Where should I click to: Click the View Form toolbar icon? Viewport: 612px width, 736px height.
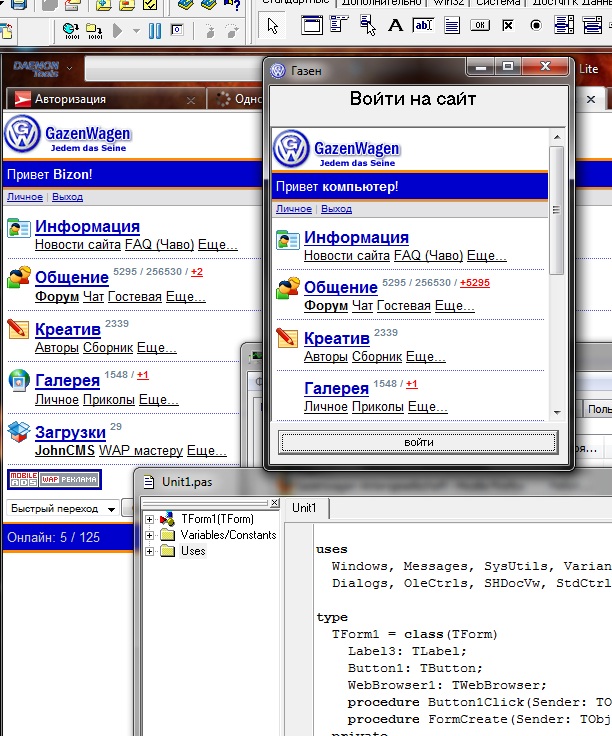pos(94,31)
